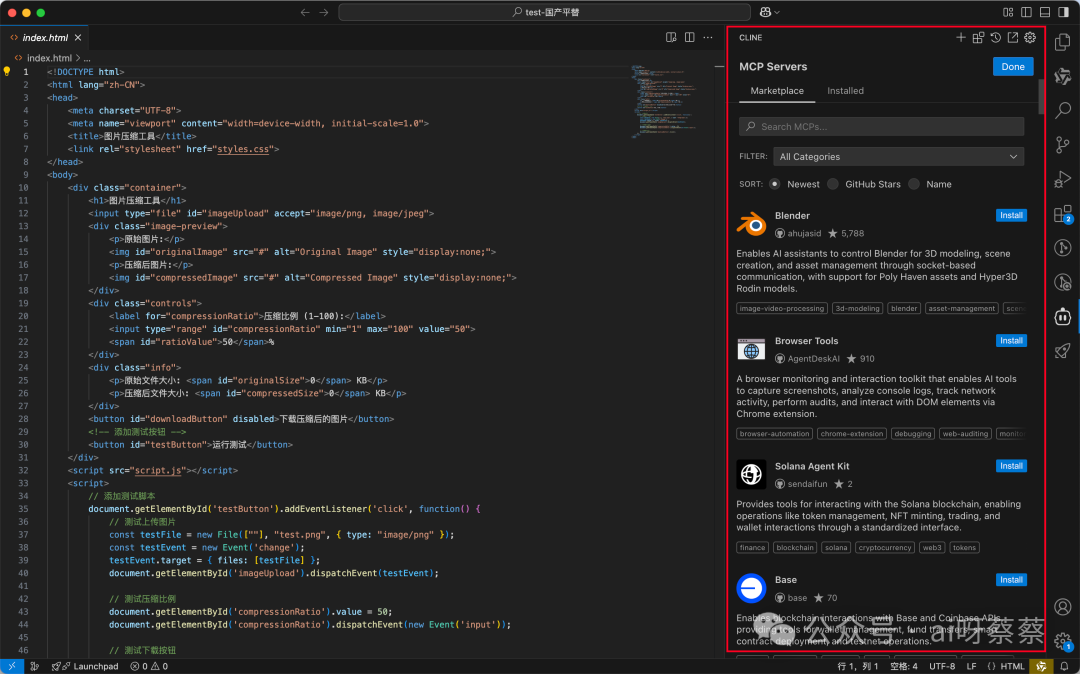1080x674 pixels.
Task: Change indentation 空格: 4 in status bar
Action: pos(904,666)
